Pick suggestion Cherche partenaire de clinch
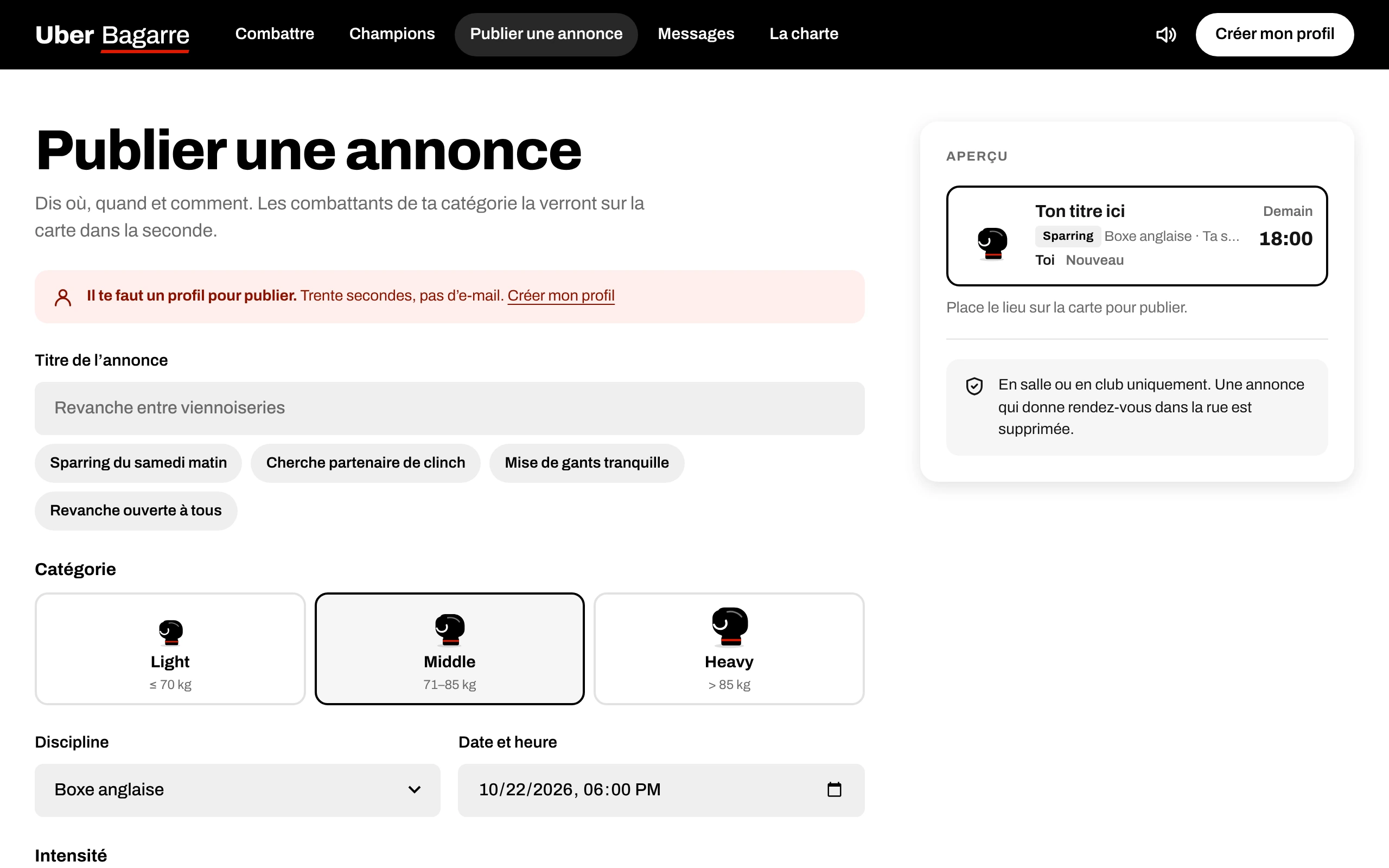The image size is (1389, 868). [x=366, y=463]
